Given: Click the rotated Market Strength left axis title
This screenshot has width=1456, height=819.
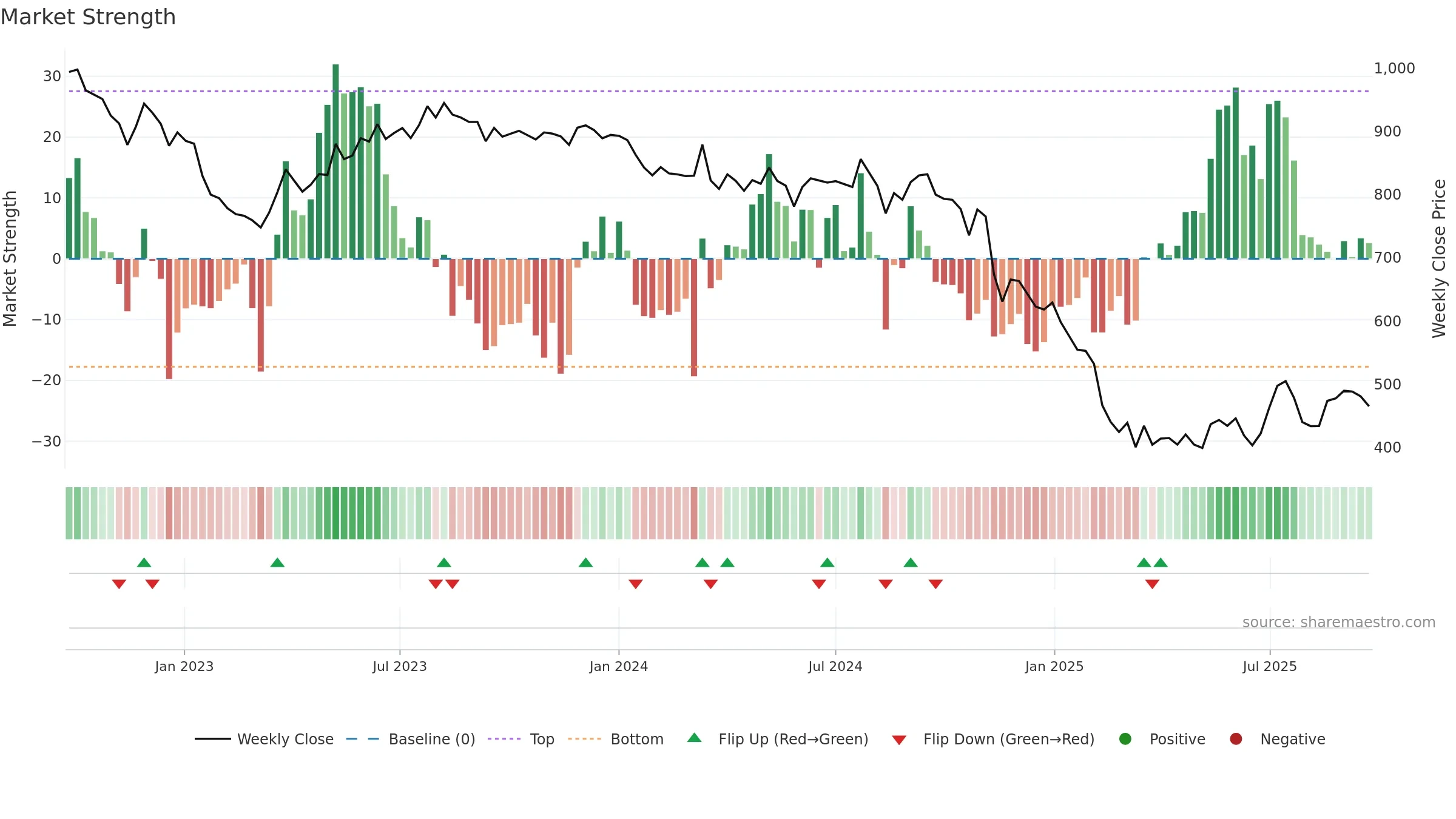Looking at the screenshot, I should (x=10, y=258).
